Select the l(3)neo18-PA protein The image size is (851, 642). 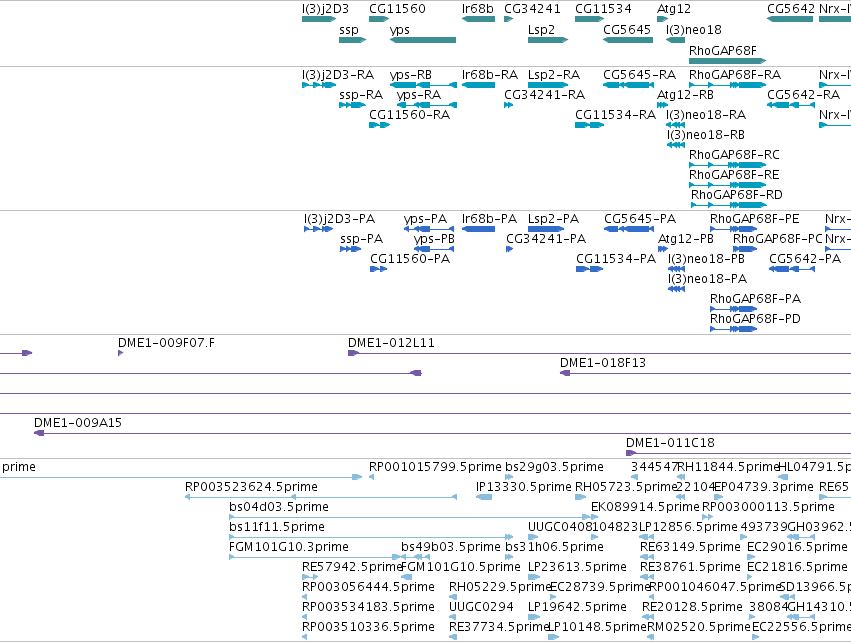point(676,289)
